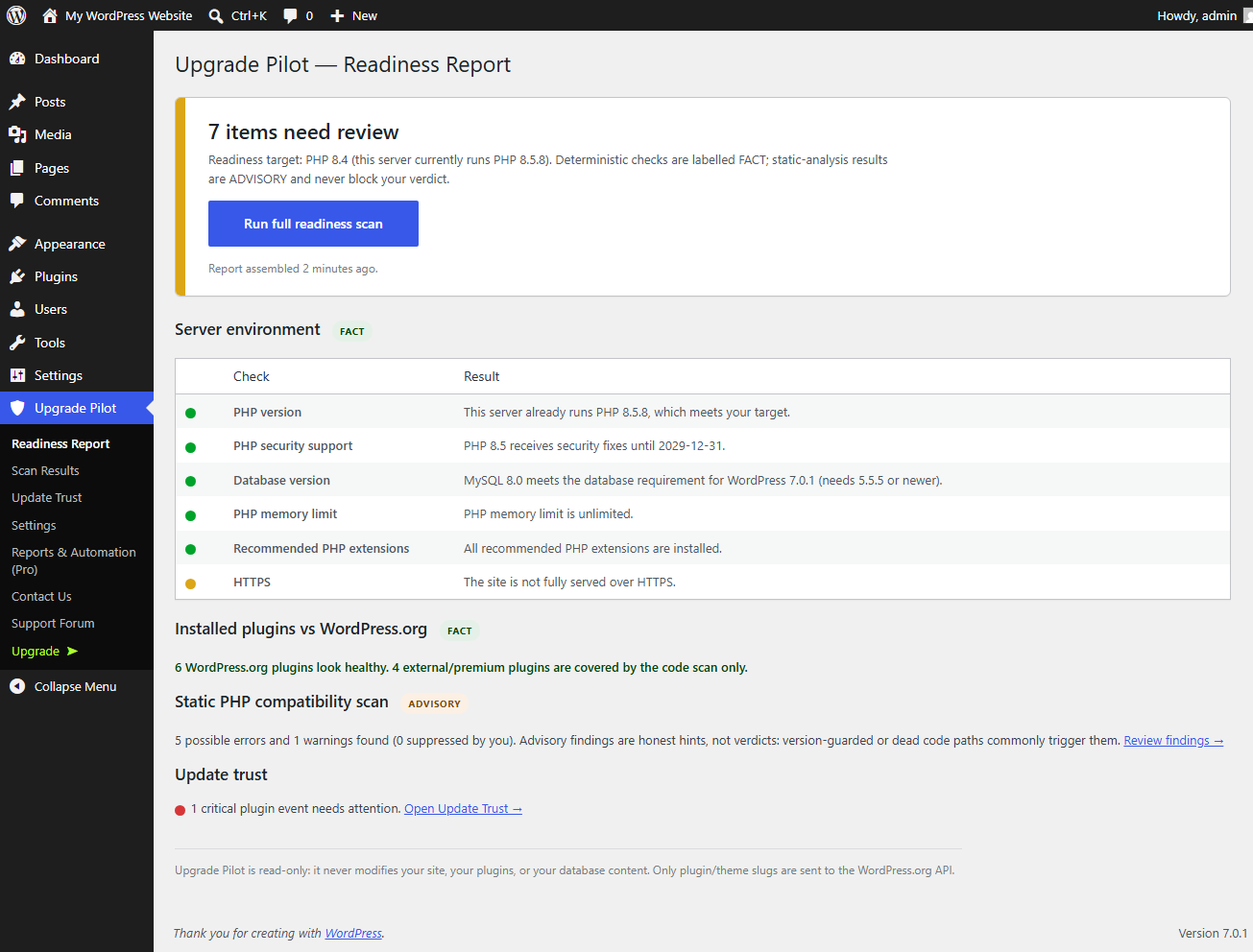Open the Posts menu item
The image size is (1253, 952).
[77, 102]
